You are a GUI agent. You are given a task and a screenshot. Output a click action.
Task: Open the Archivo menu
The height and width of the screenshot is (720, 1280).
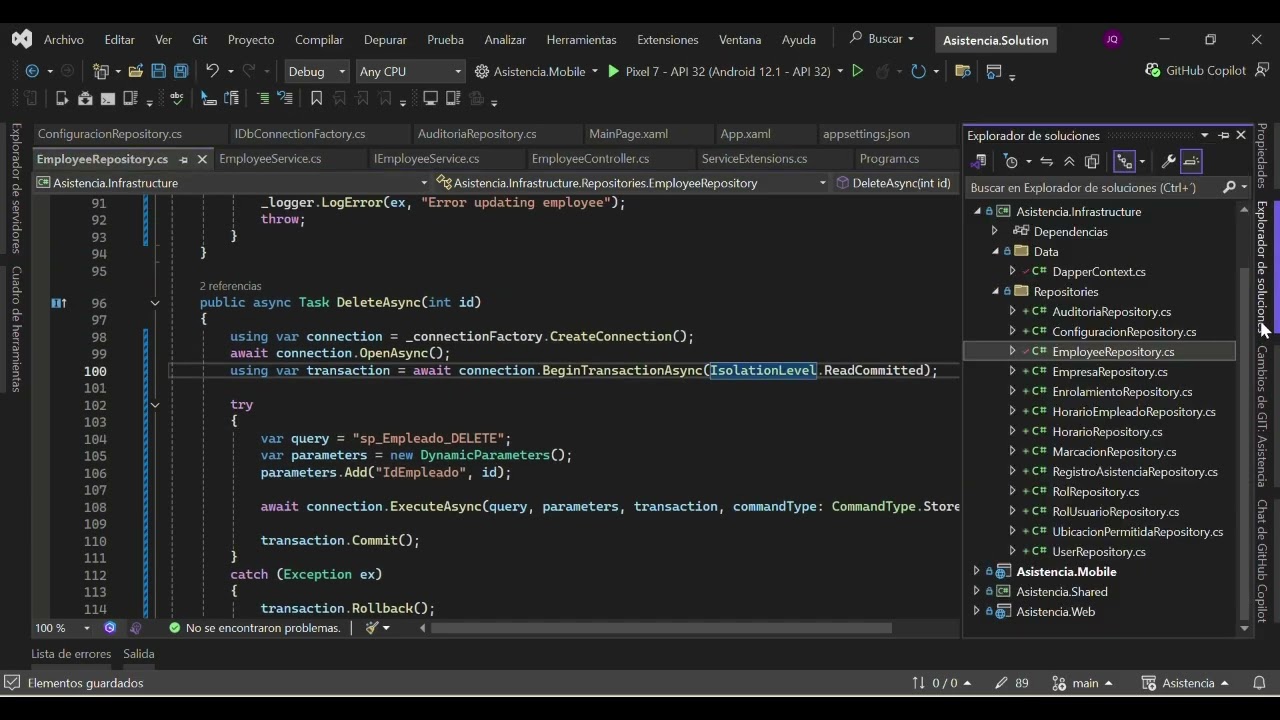tap(64, 39)
